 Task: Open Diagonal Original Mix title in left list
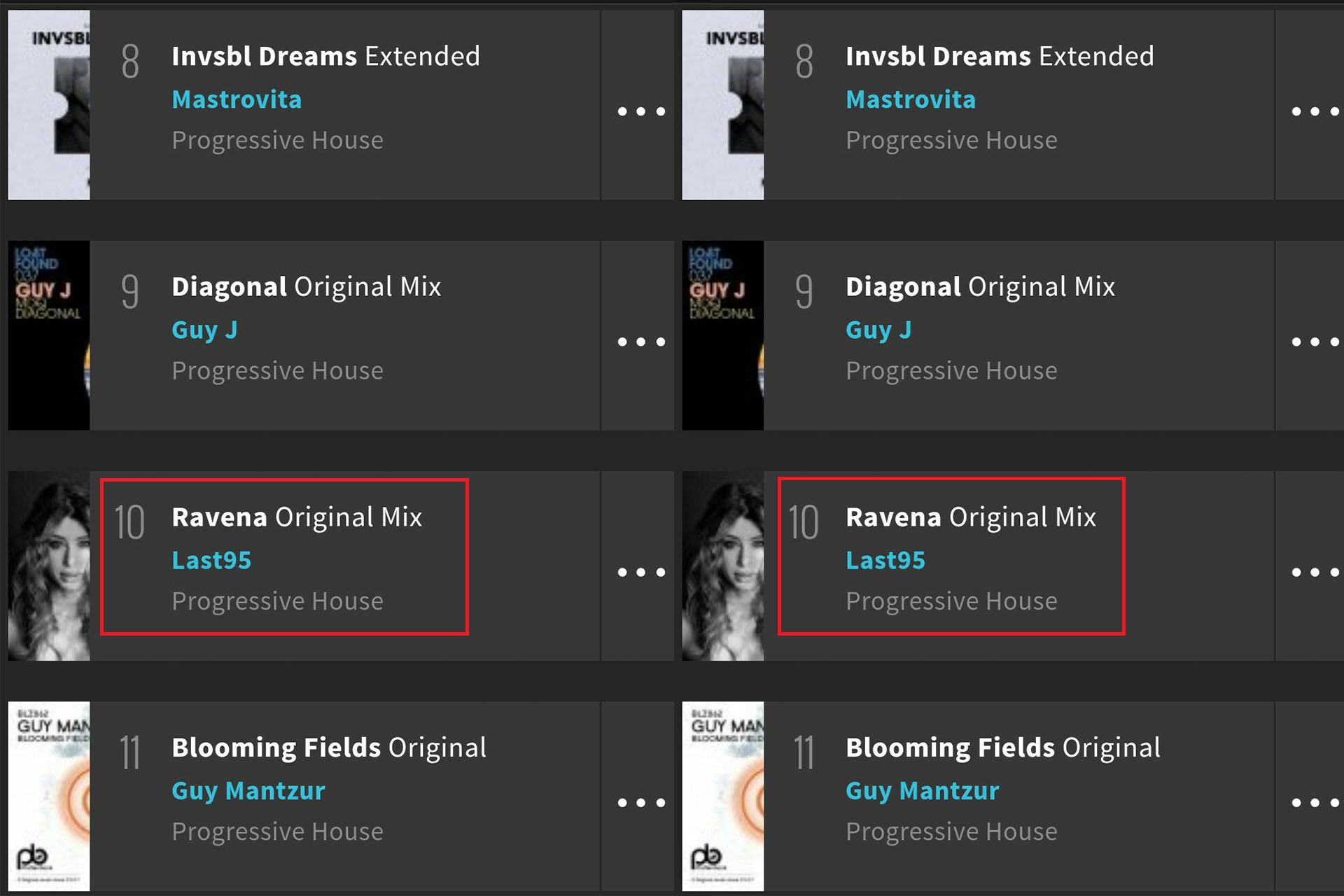pos(306,287)
